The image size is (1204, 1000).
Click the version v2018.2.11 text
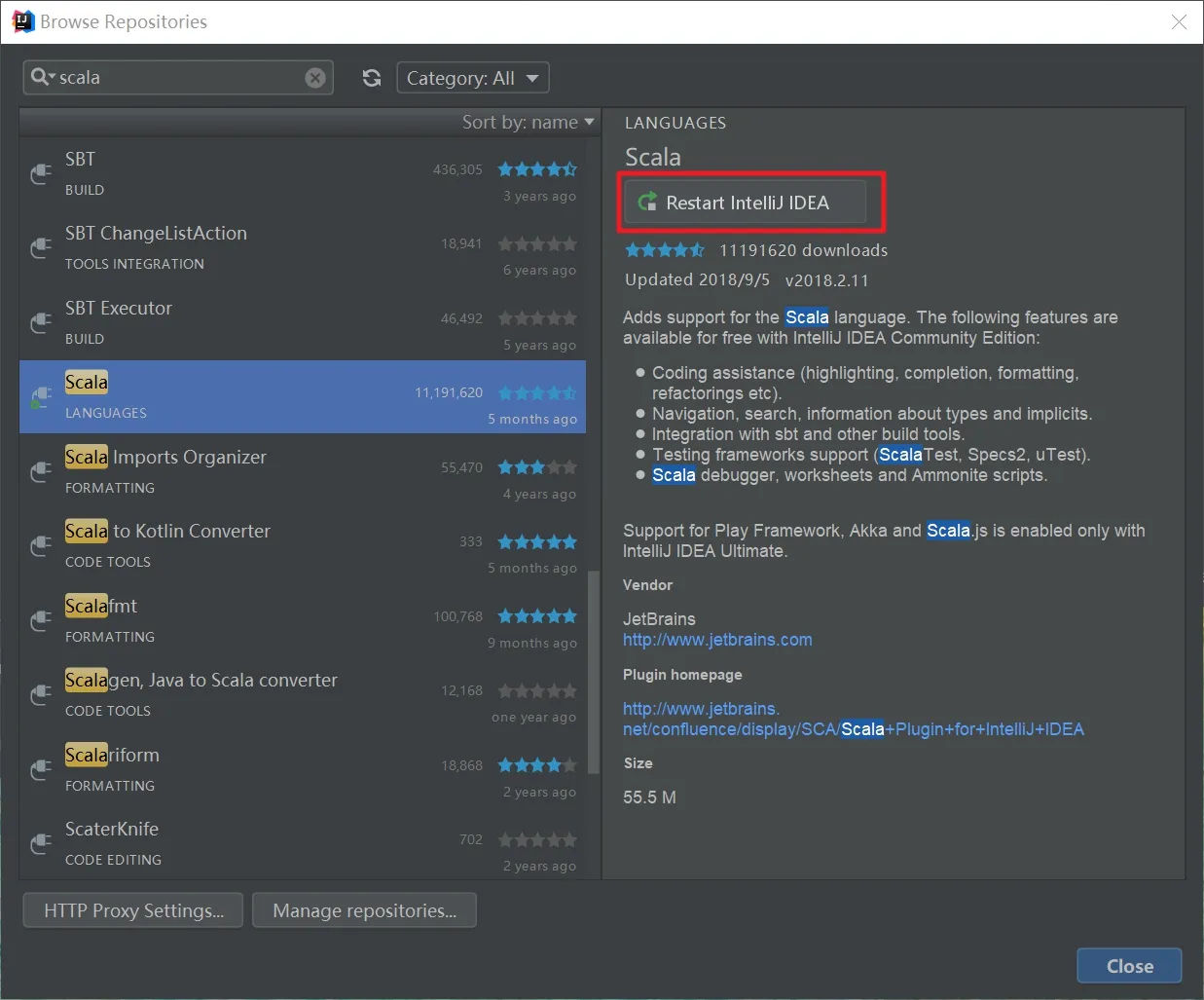[826, 280]
